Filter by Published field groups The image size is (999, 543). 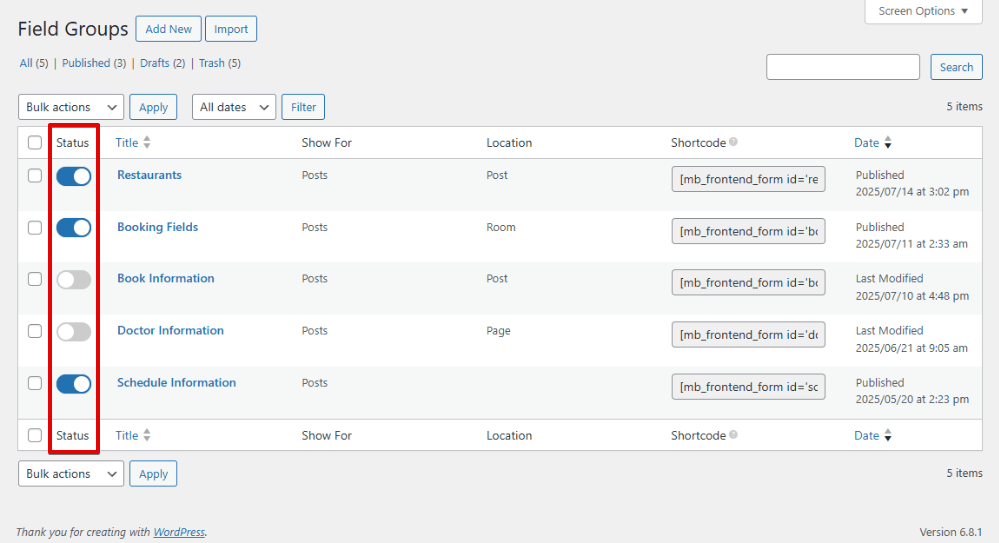[x=86, y=63]
